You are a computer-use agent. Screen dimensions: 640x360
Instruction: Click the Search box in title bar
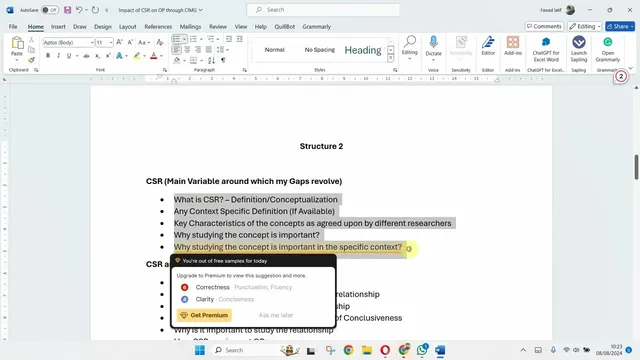[x=323, y=10]
